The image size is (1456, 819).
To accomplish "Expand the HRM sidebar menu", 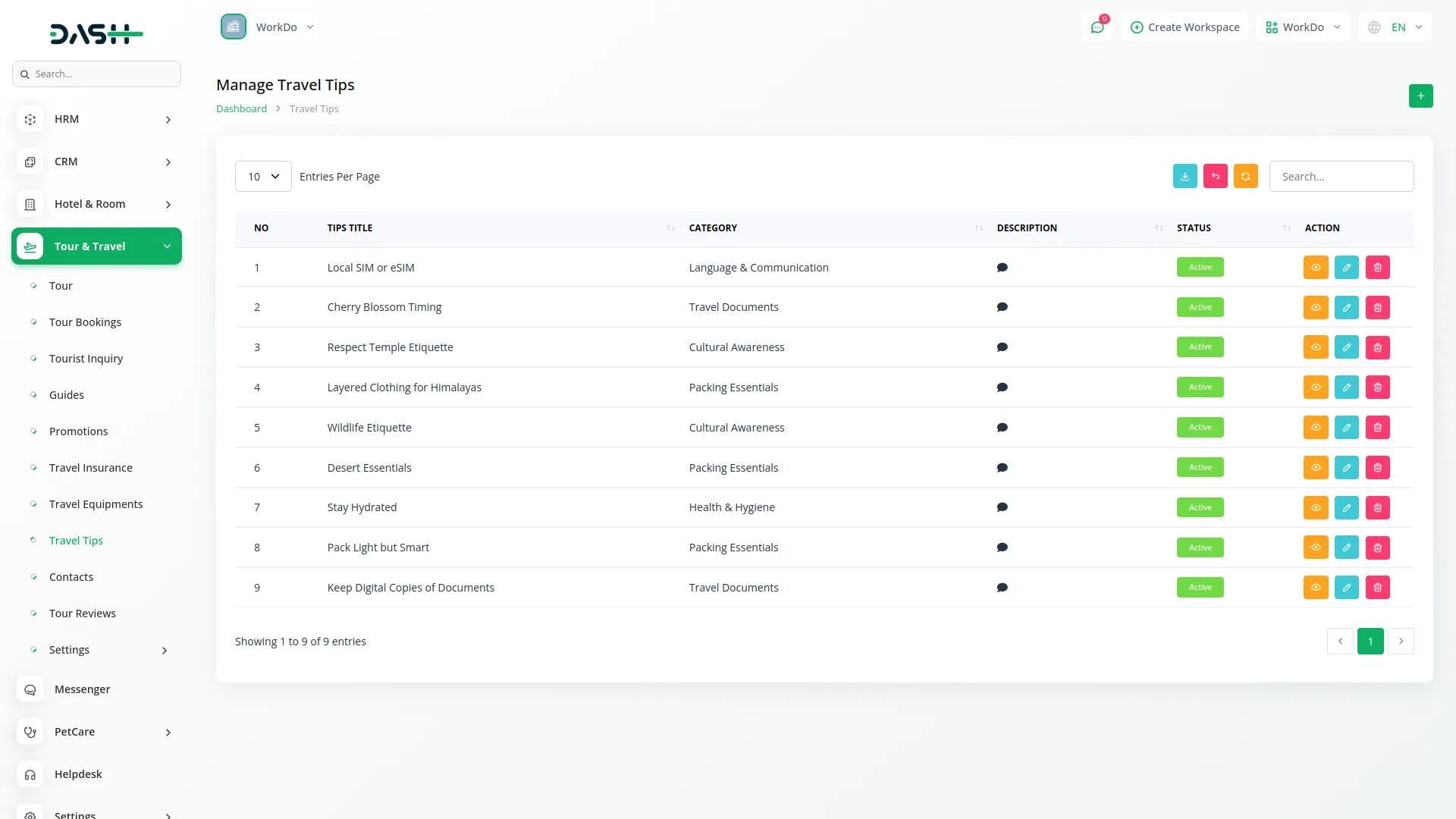I will (96, 119).
